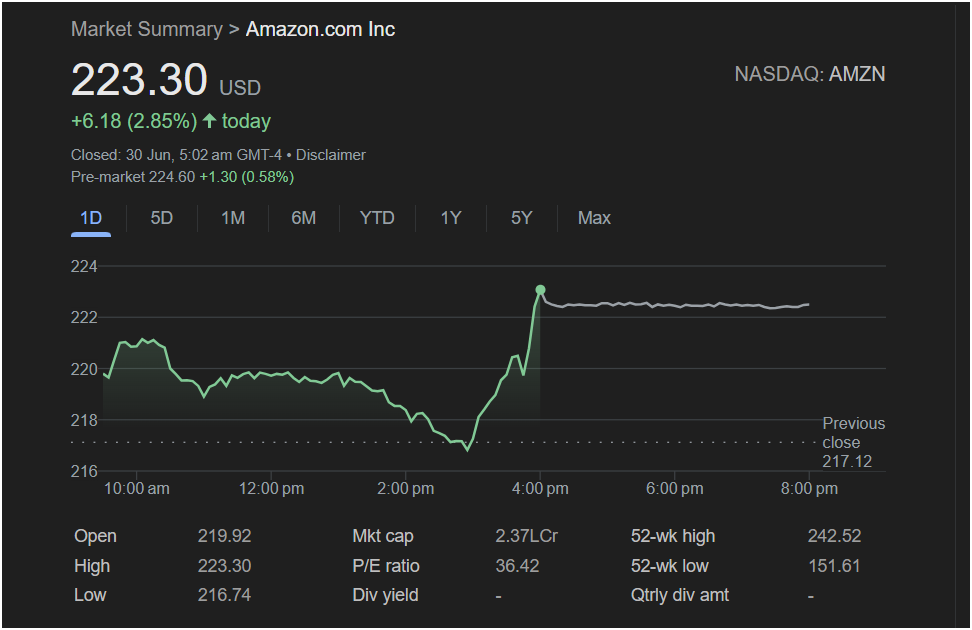
Task: Click the 222 price axis label
Action: pos(84,317)
